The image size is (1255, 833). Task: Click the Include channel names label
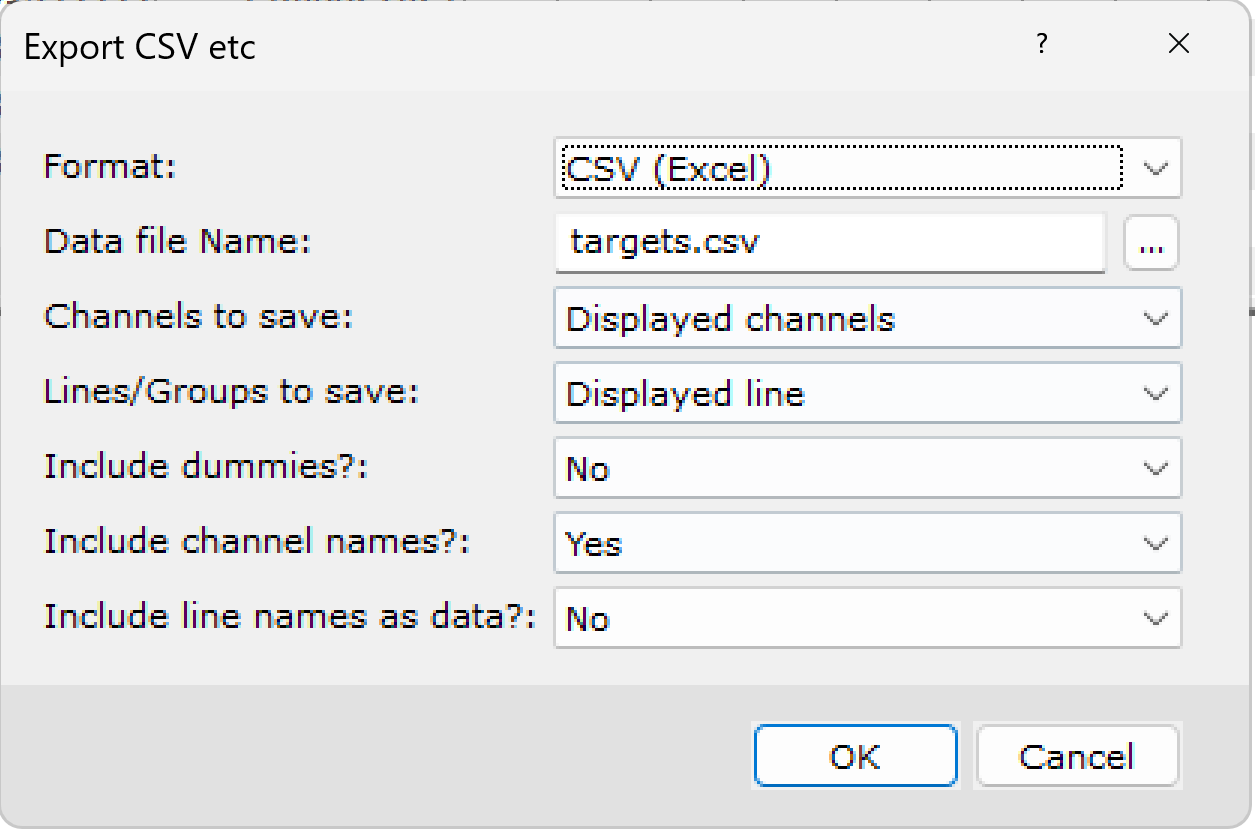tap(257, 541)
